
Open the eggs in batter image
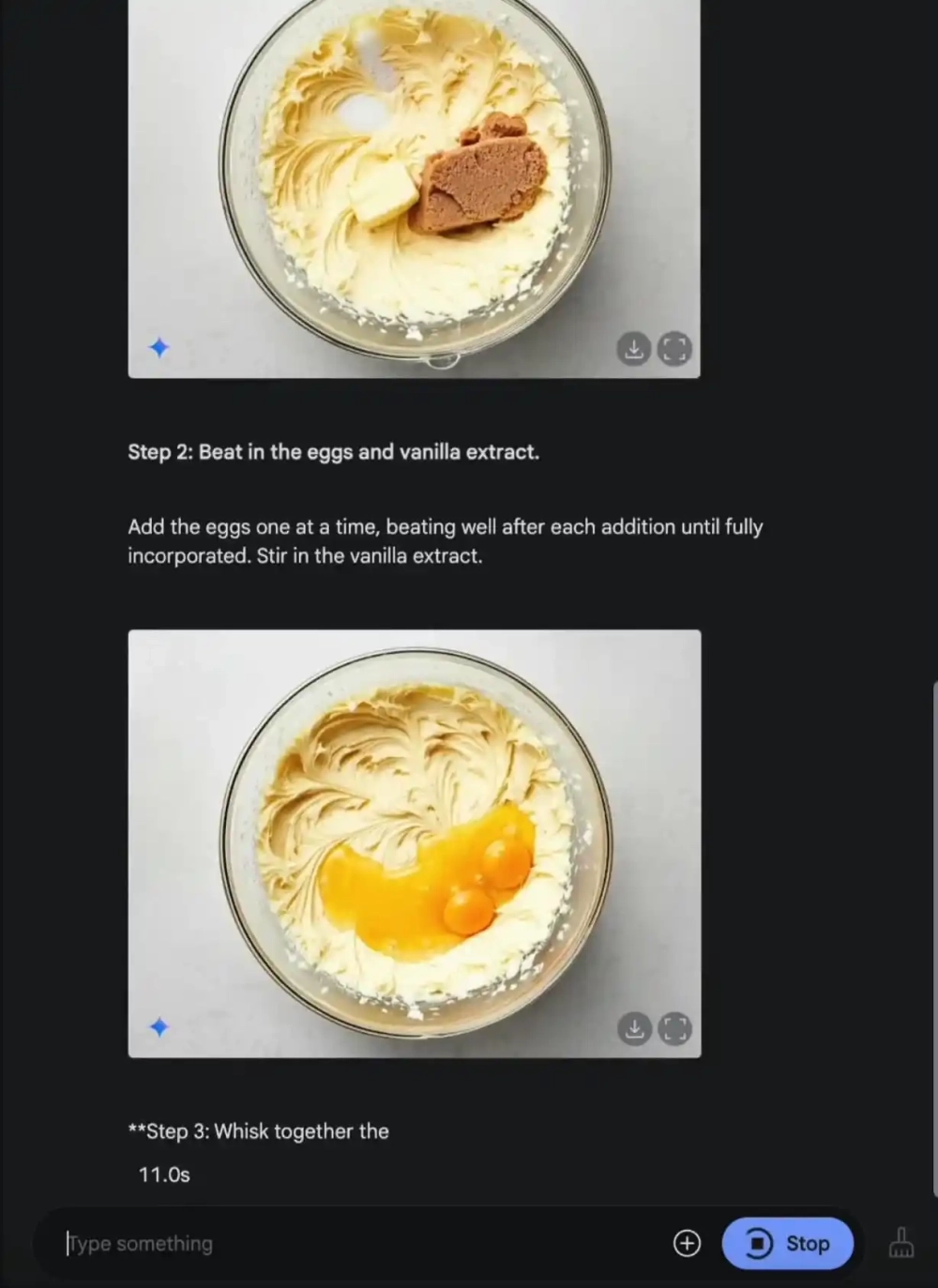(x=414, y=843)
